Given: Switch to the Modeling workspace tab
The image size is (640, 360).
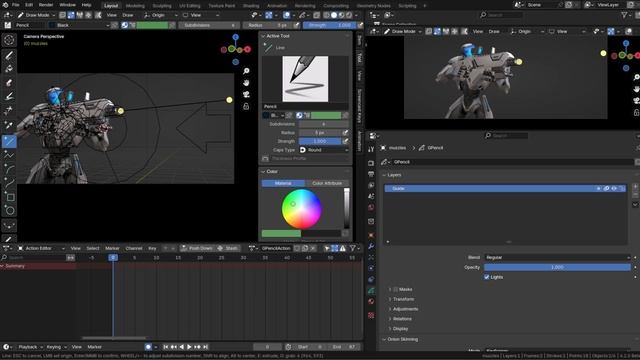Looking at the screenshot, I should pos(135,6).
